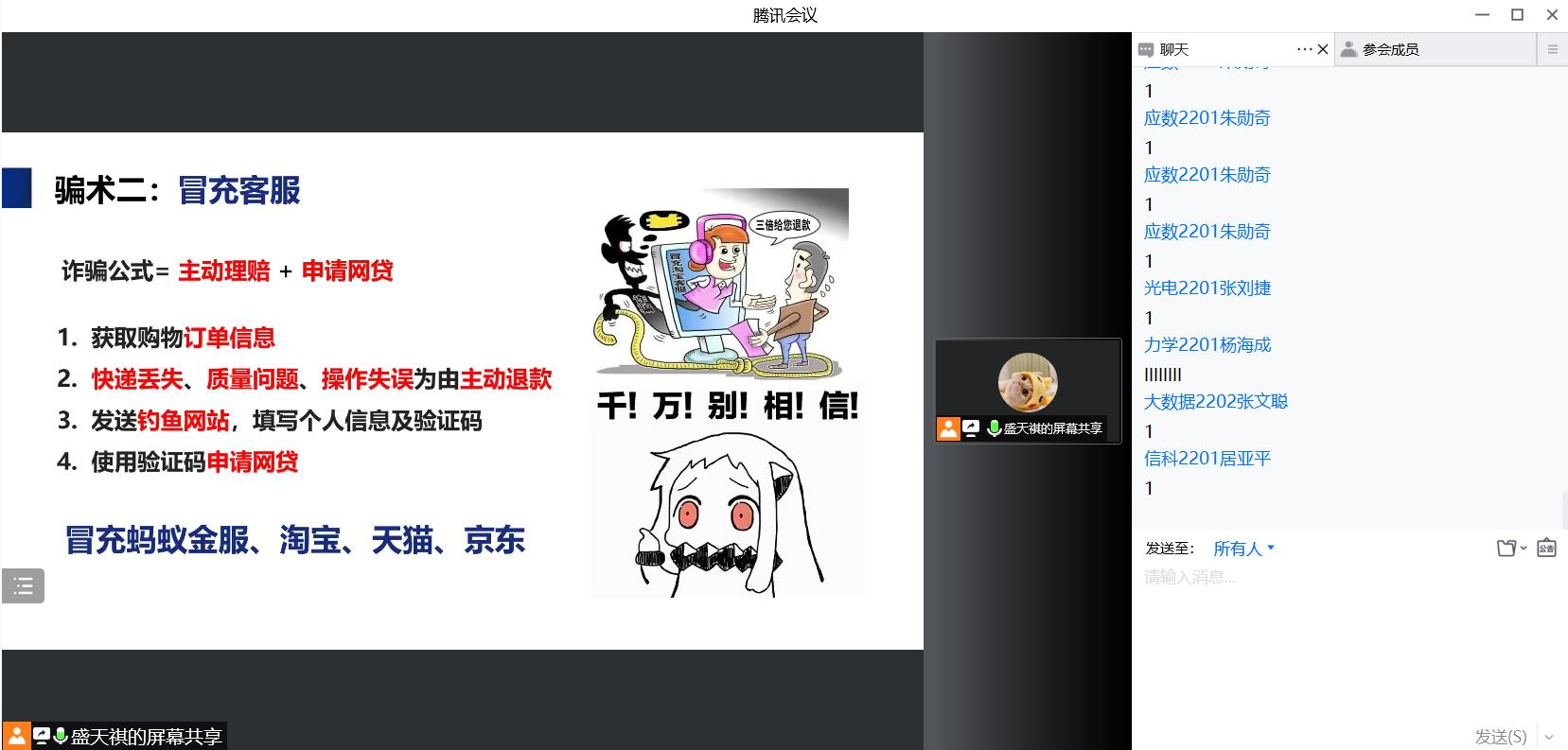The width and height of the screenshot is (1568, 750).
Task: Click the green microphone icon in video thumbnail
Action: click(994, 428)
